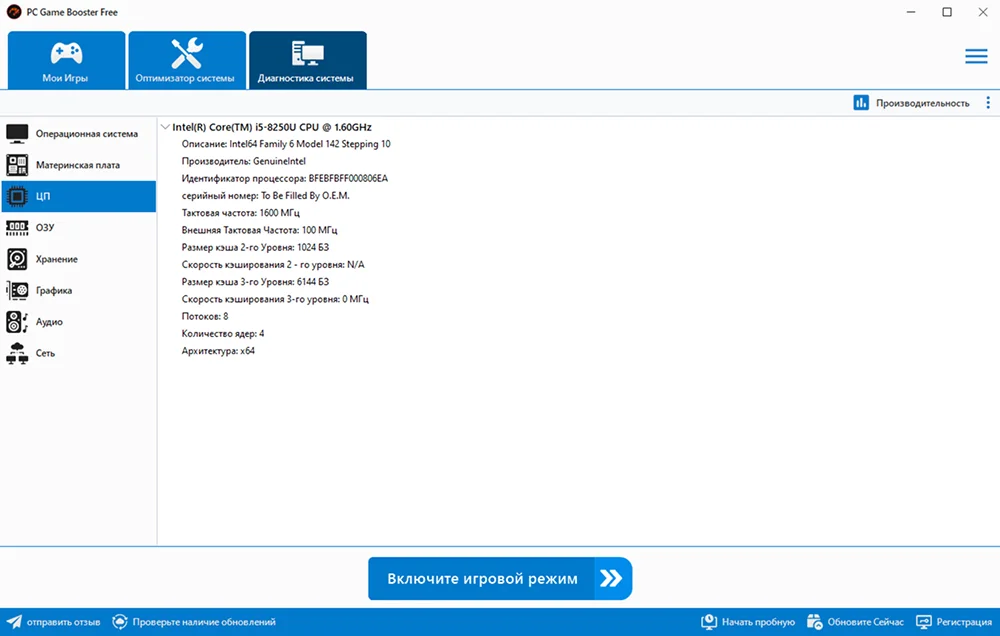Switch to Оптимизатор системы tab
1000x636 pixels.
pos(187,60)
